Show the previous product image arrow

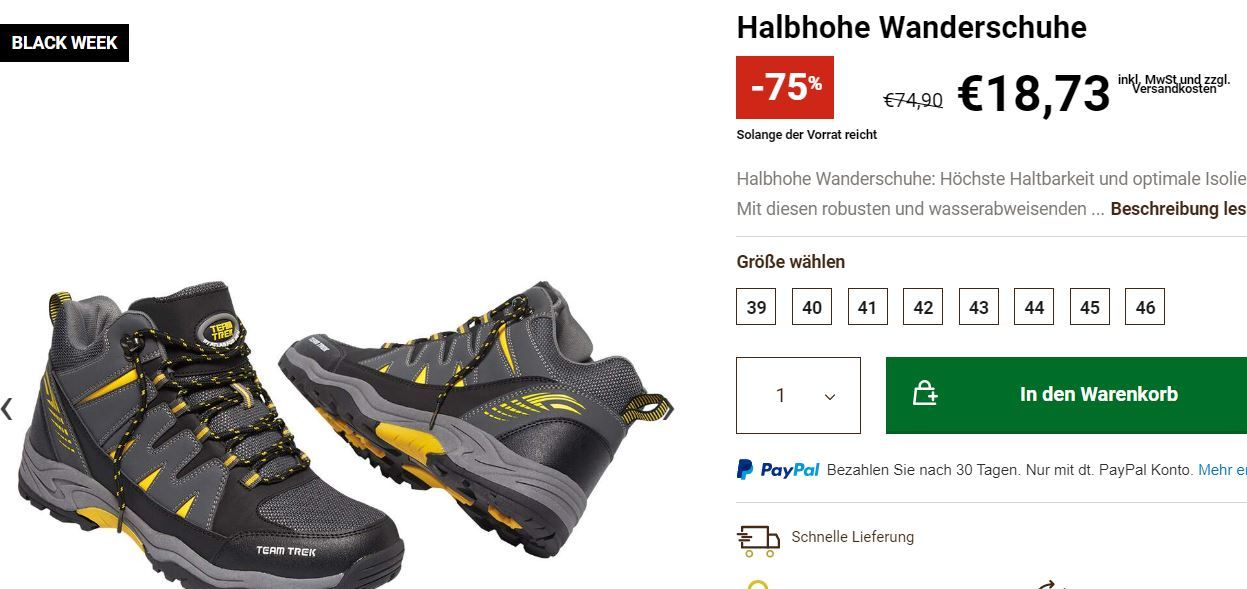pos(7,408)
